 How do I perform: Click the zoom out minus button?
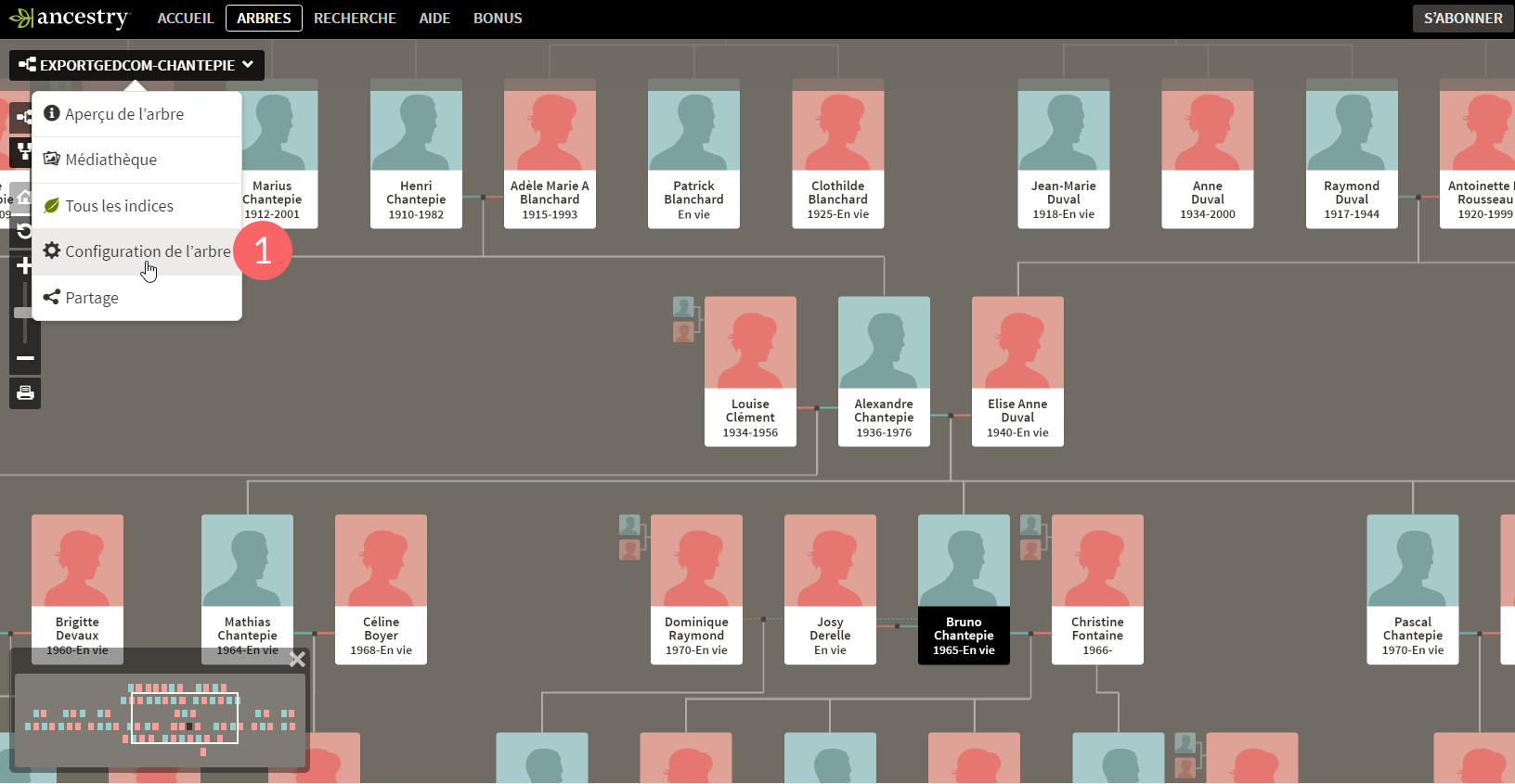pyautogui.click(x=25, y=358)
